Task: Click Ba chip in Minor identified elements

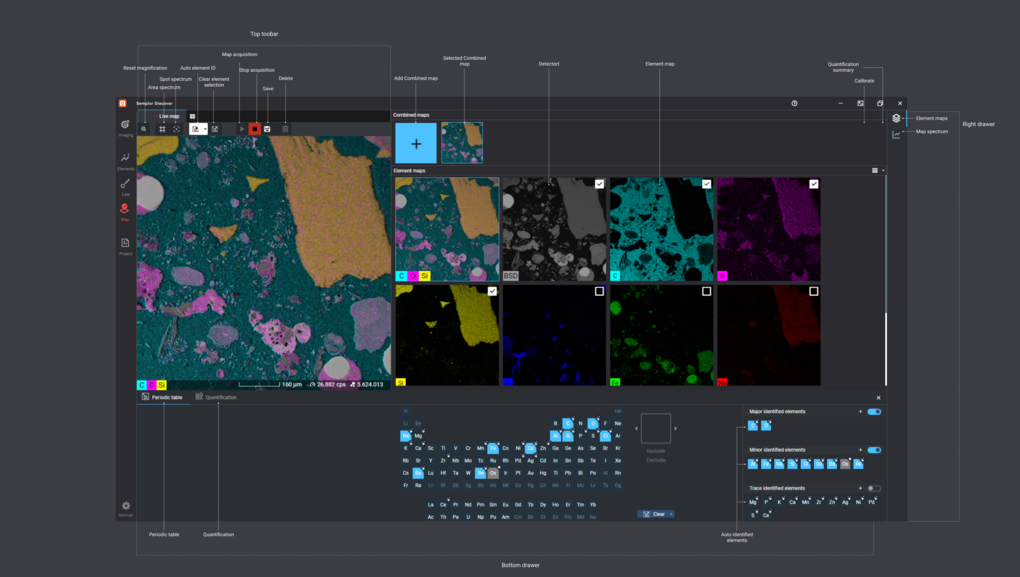Action: 831,464
